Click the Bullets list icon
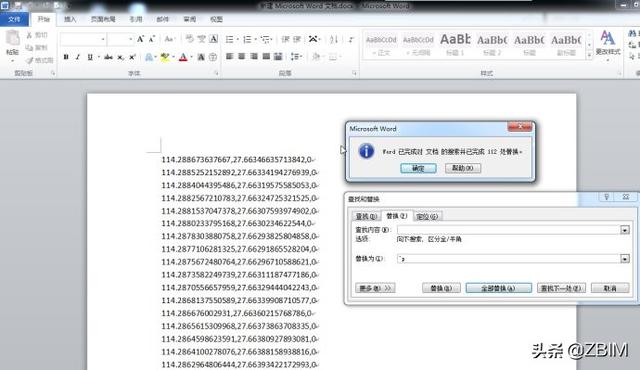 (x=230, y=39)
